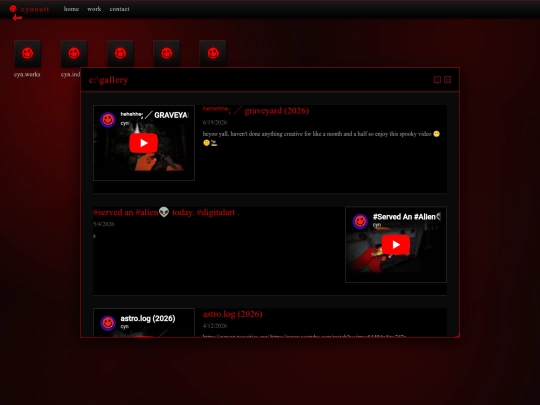Screen dimensions: 540x405
Task: Click the 4/12/2026 post date
Action: (215, 325)
